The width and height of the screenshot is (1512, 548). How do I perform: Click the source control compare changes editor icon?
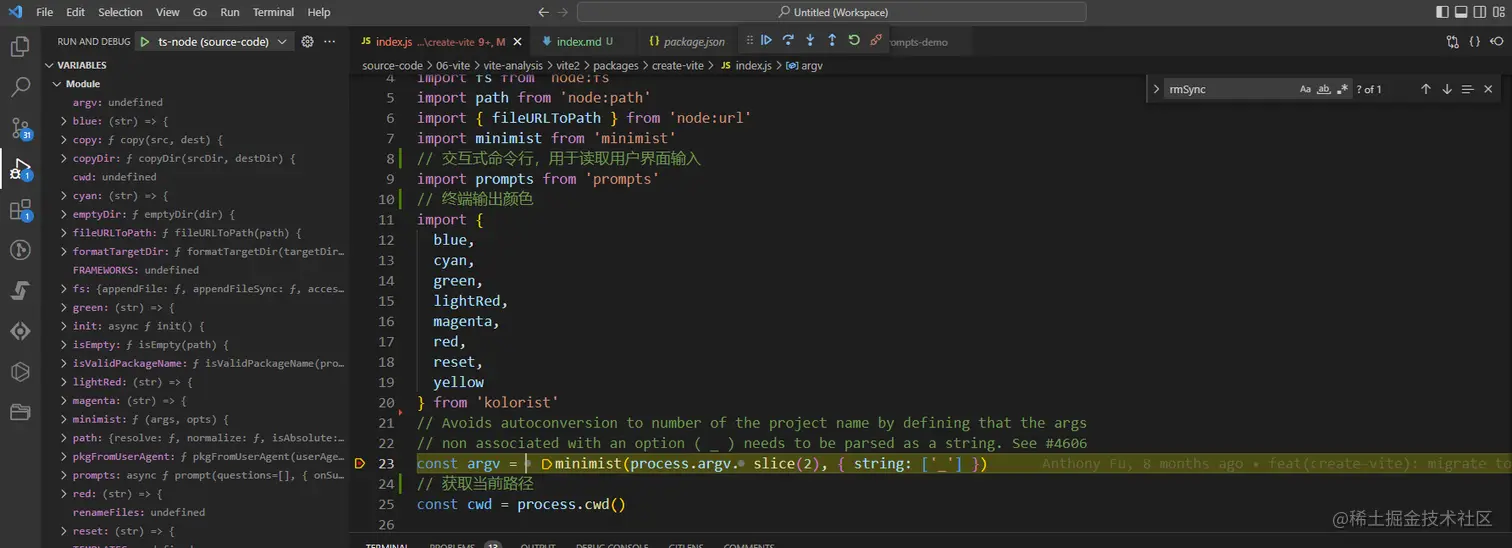pyautogui.click(x=1453, y=42)
